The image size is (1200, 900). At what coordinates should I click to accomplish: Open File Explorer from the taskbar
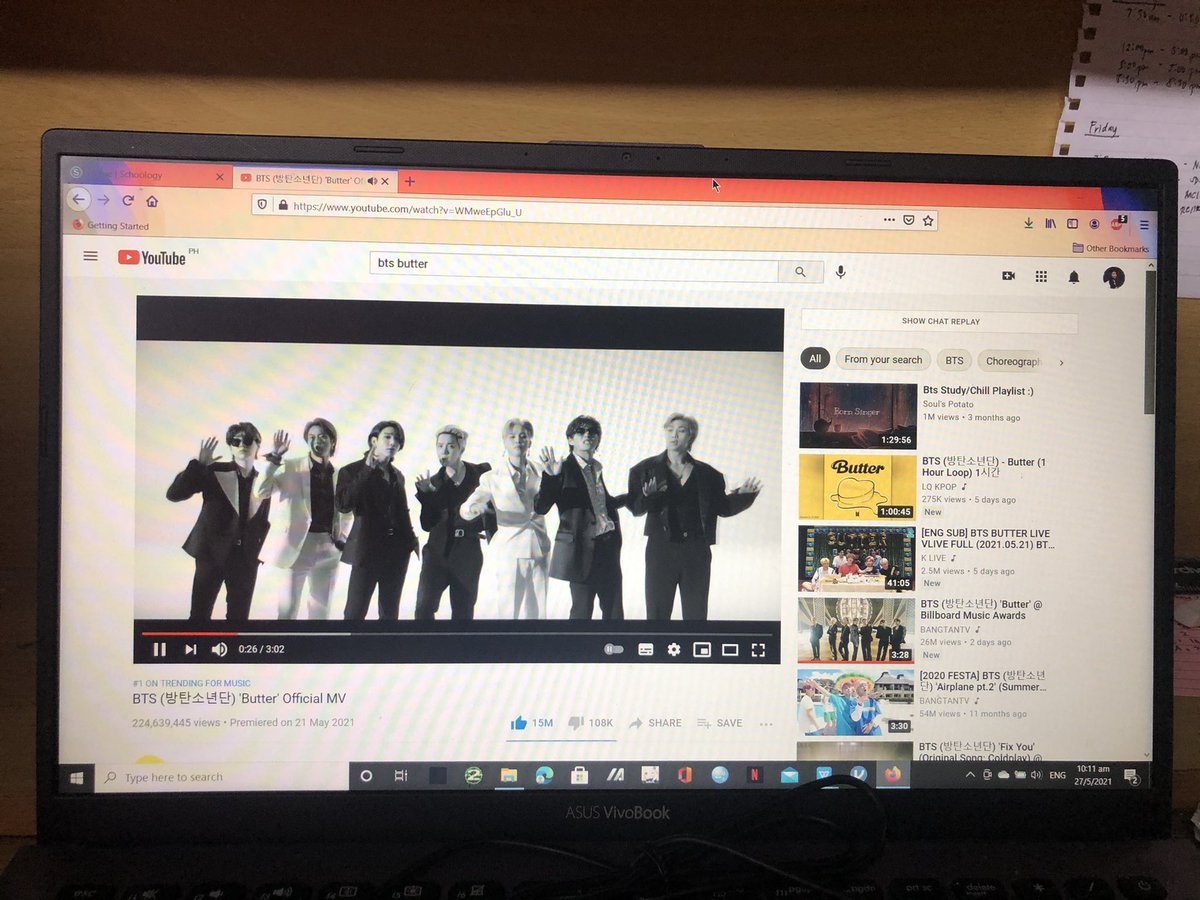pos(509,774)
